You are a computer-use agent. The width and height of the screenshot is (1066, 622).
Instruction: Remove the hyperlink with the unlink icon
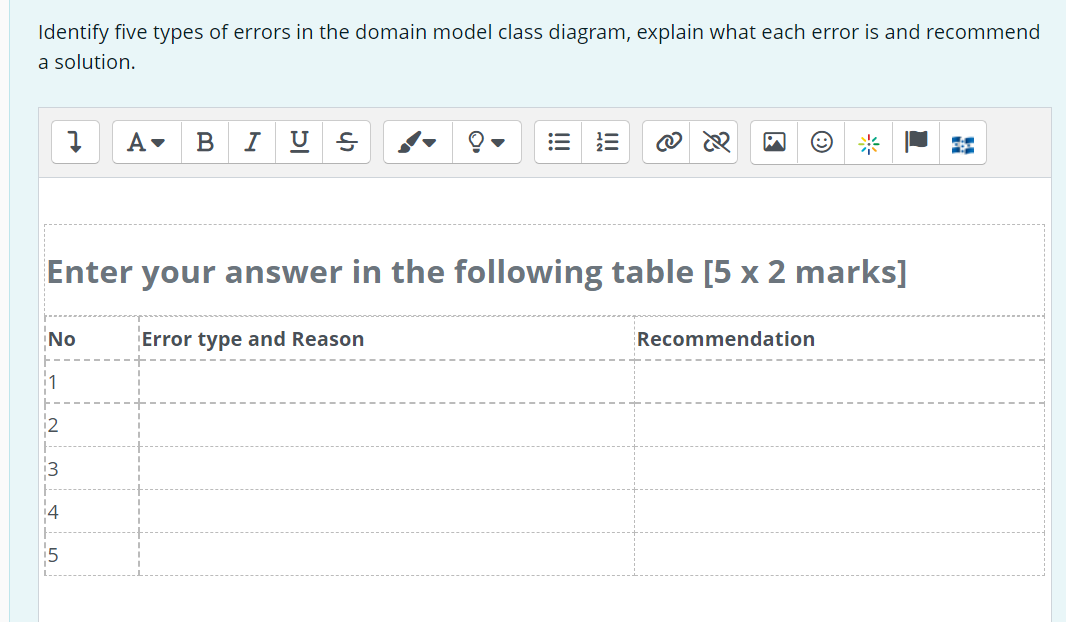click(x=713, y=142)
